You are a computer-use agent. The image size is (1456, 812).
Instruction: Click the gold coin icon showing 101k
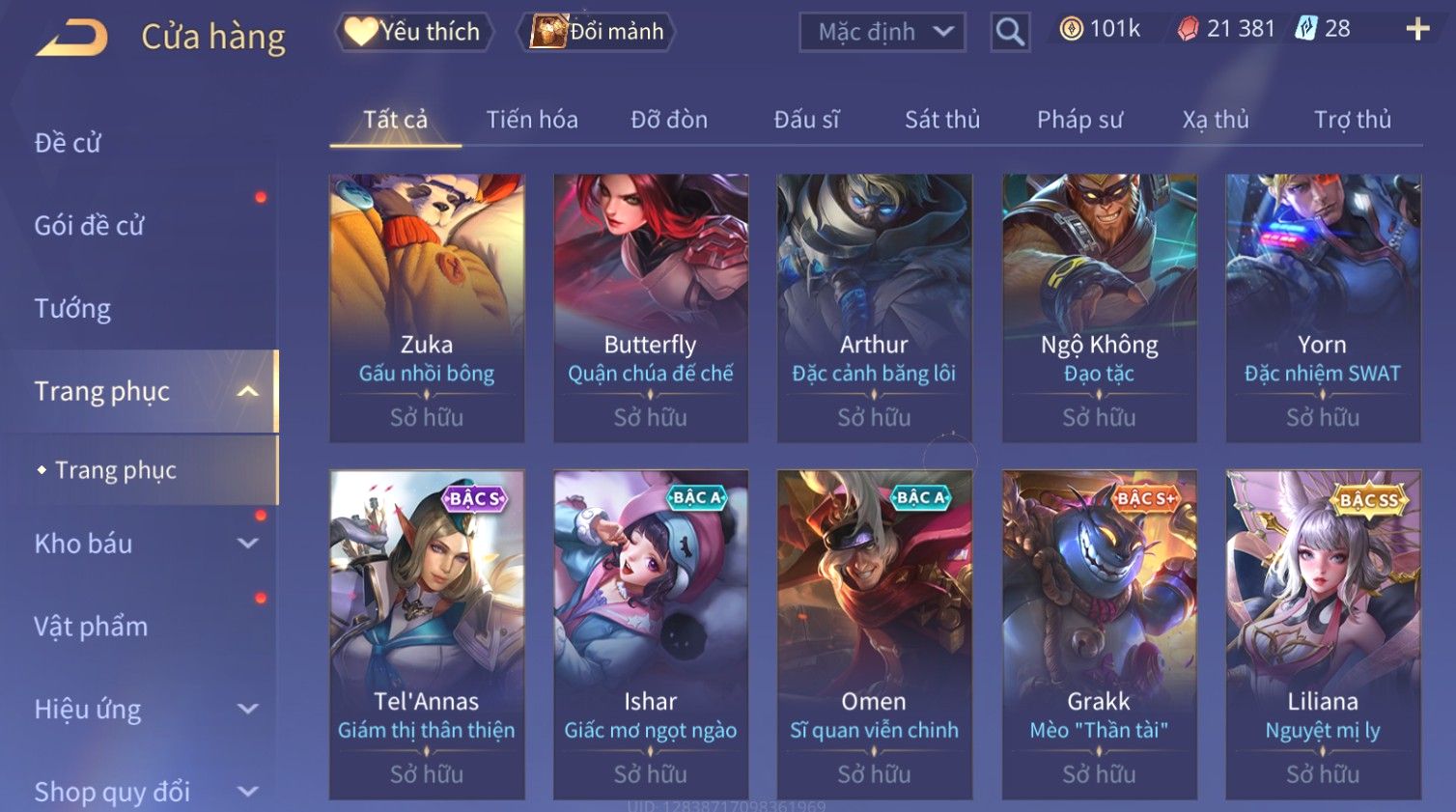click(x=1071, y=29)
